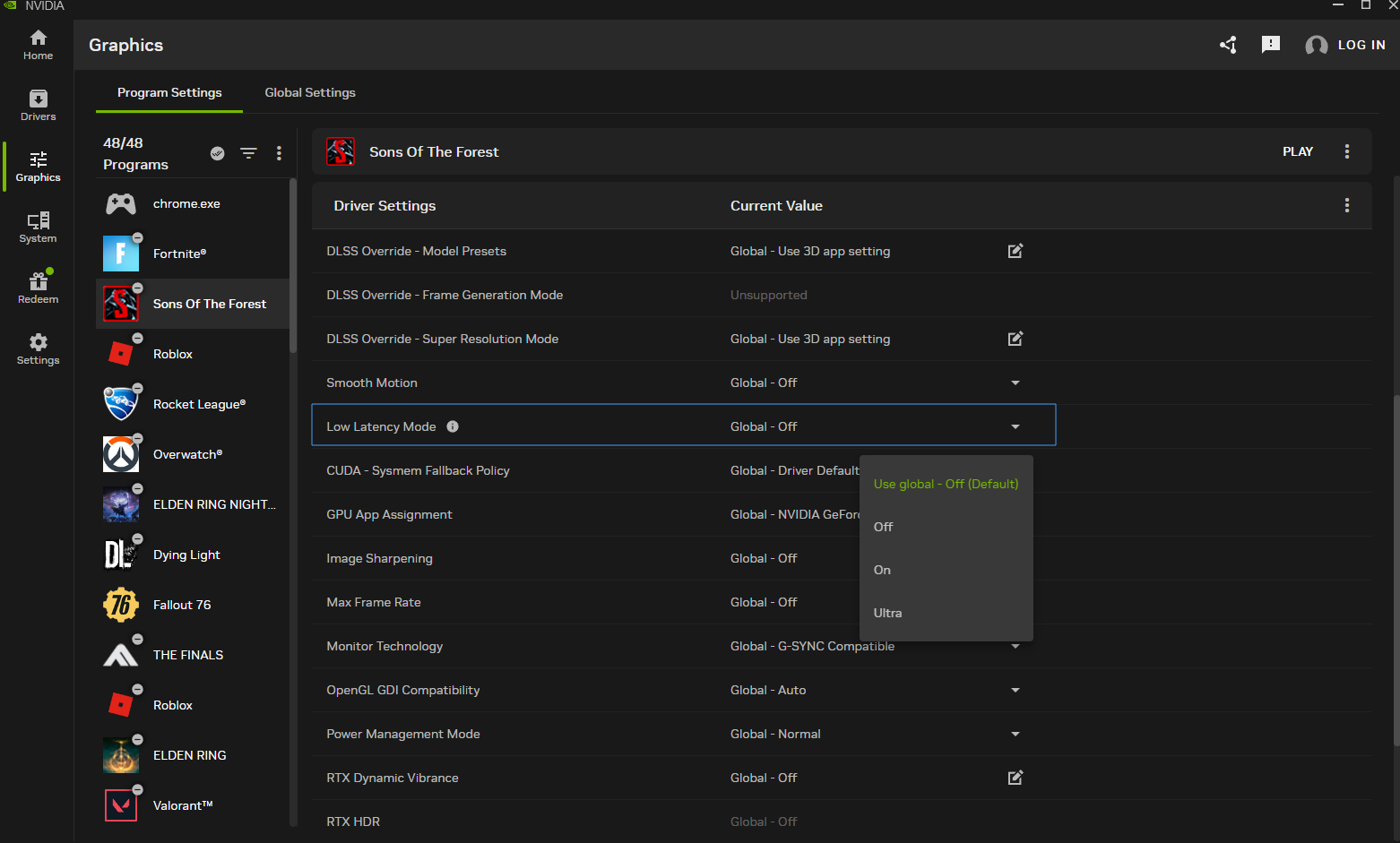Select Roblox entry below THE FINALS
This screenshot has height=843, width=1400.
tap(193, 705)
